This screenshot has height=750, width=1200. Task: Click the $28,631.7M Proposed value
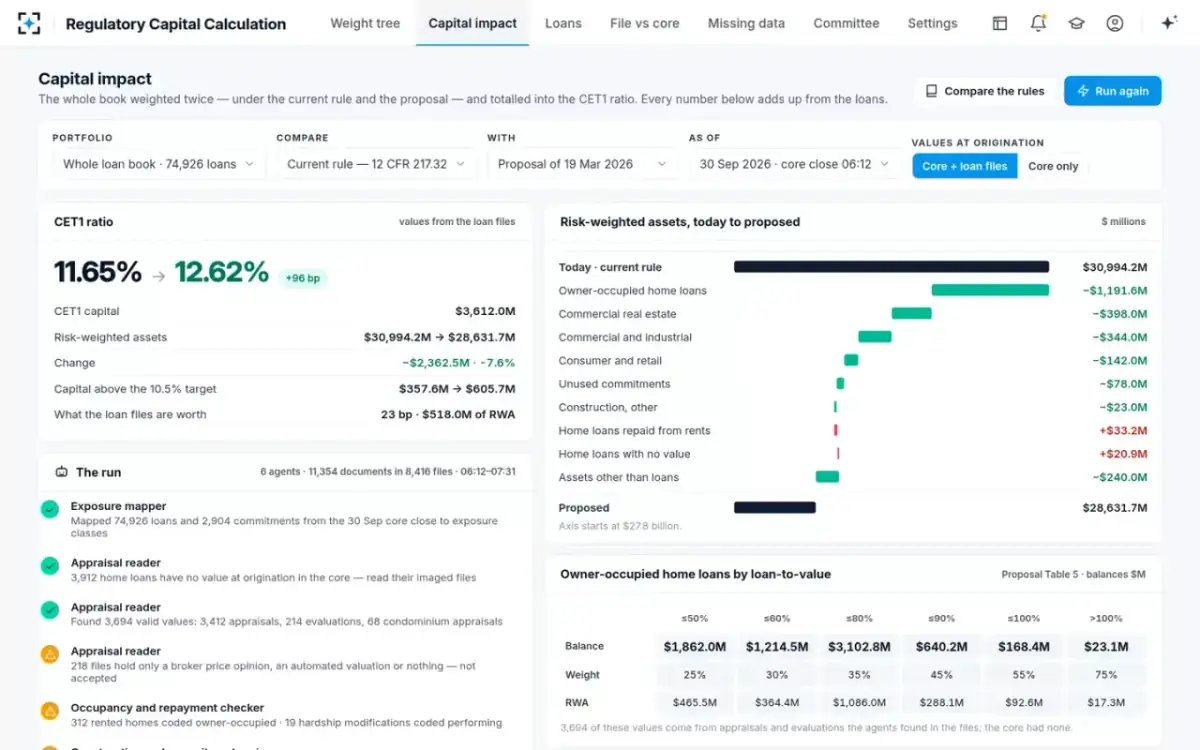click(1114, 508)
